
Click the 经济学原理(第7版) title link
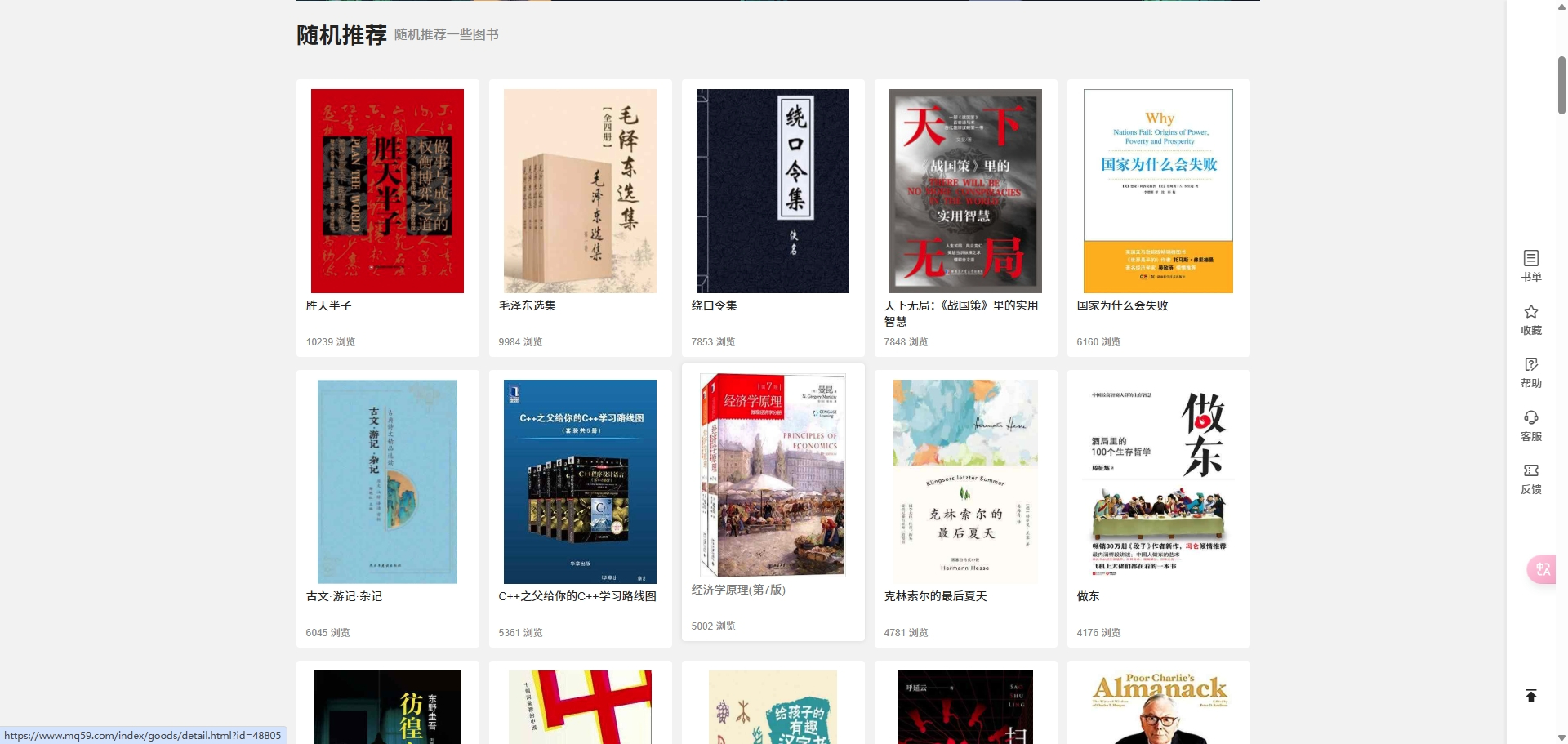tap(738, 590)
